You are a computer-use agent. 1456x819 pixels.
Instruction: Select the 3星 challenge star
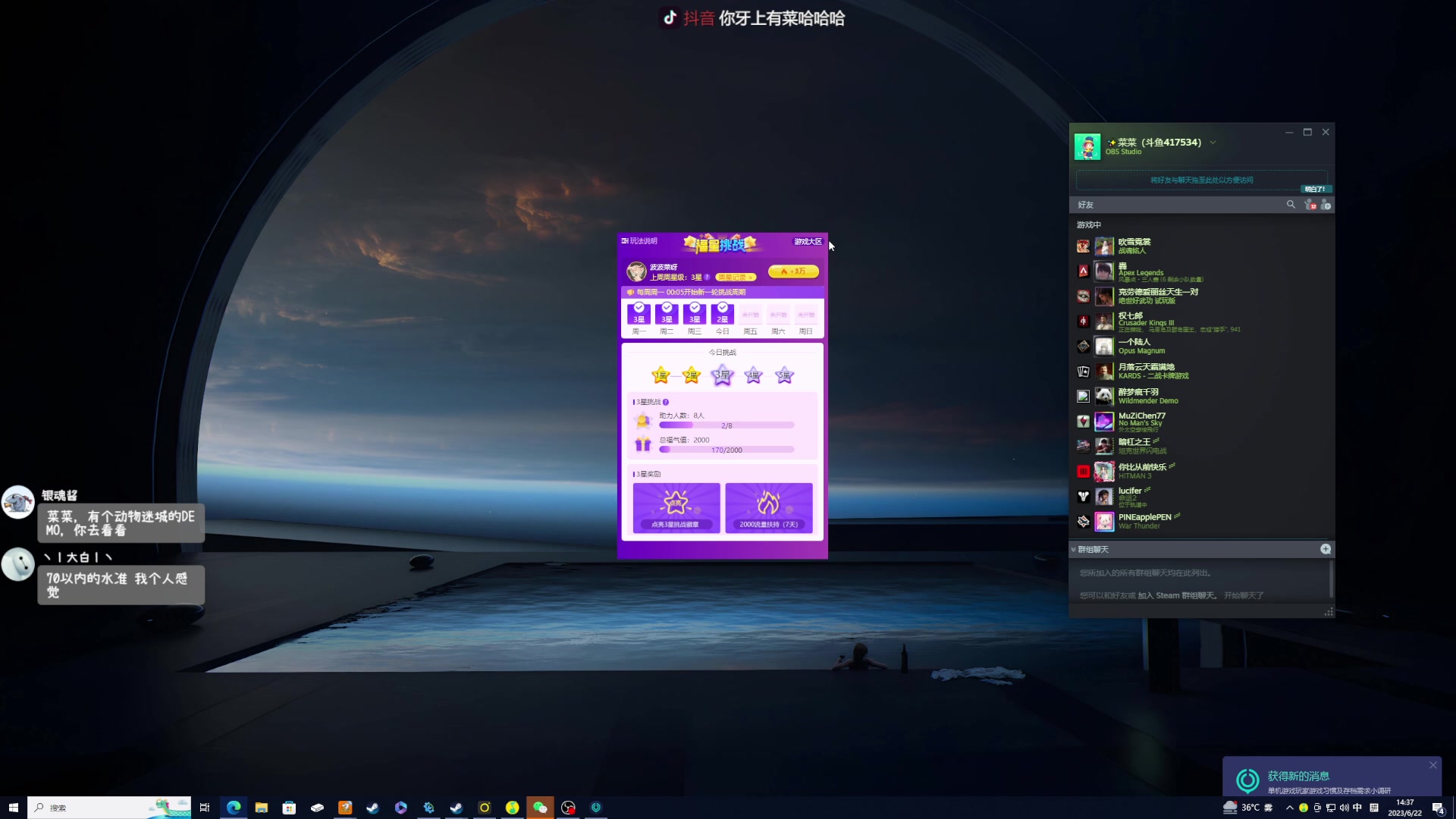point(723,375)
